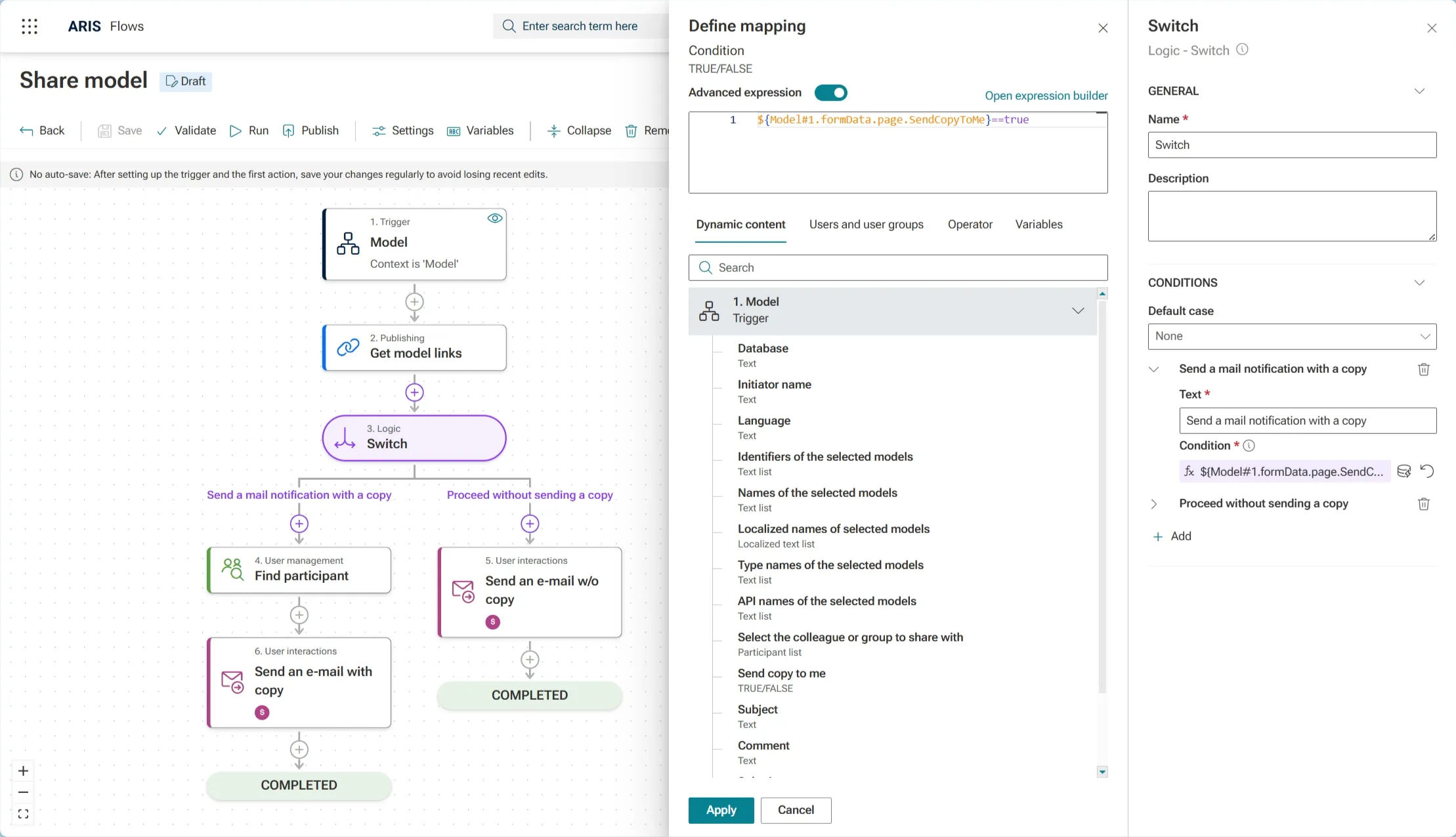
Task: Open the apps grid launcher icon
Action: [30, 26]
